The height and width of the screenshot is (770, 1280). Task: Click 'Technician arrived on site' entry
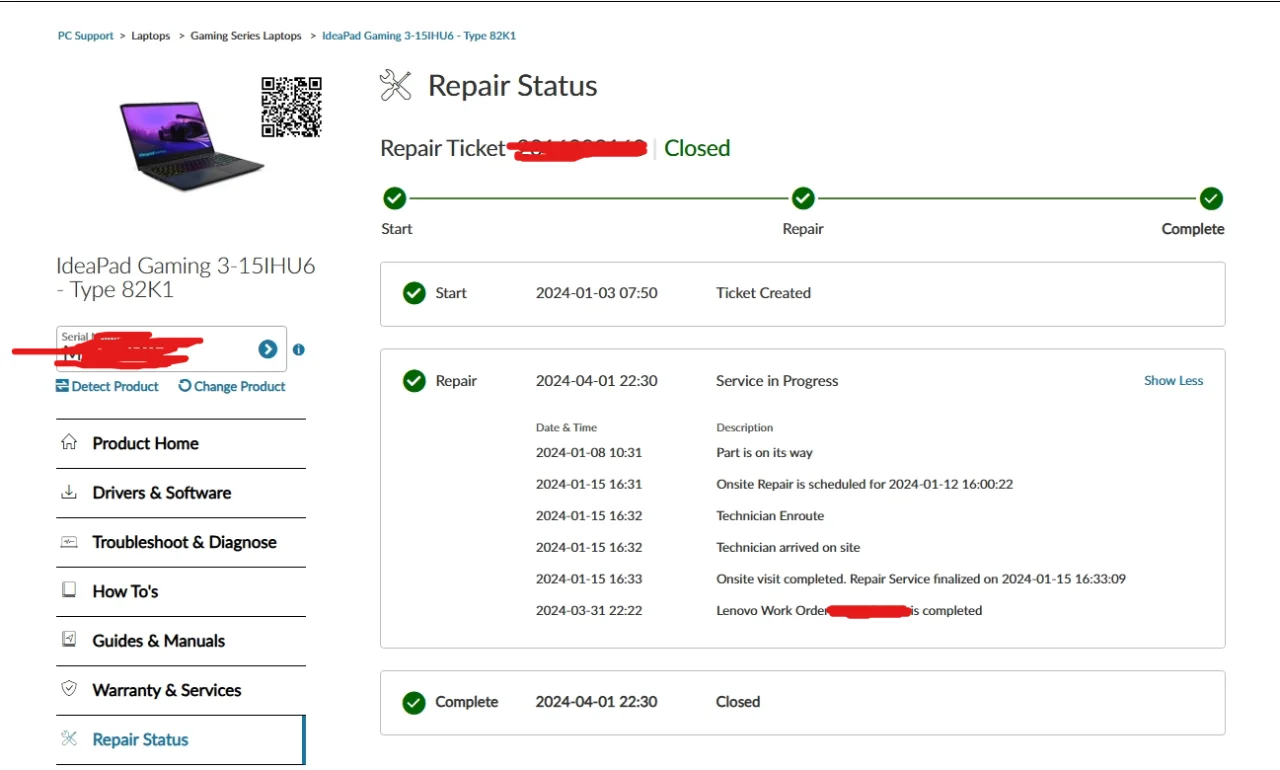(788, 548)
